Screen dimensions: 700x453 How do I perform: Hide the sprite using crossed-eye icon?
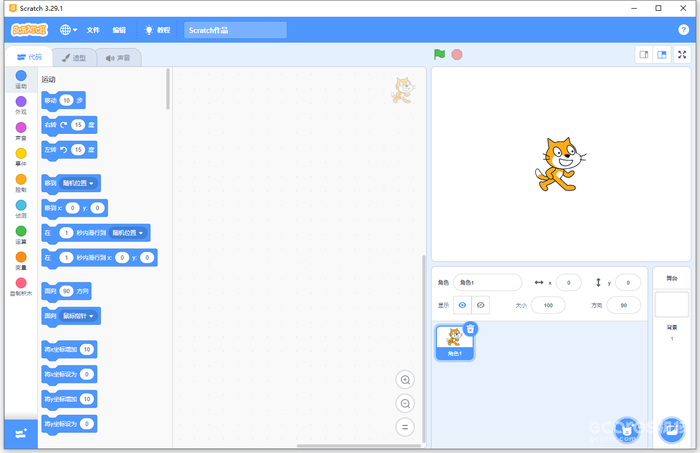[x=481, y=304]
